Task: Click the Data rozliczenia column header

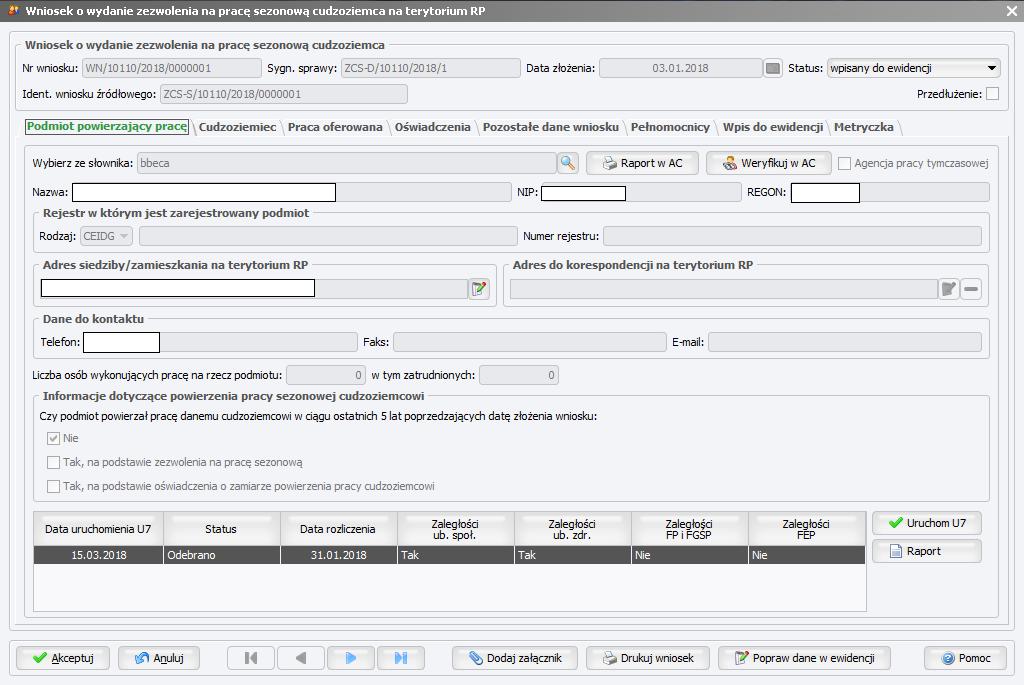Action: point(338,529)
